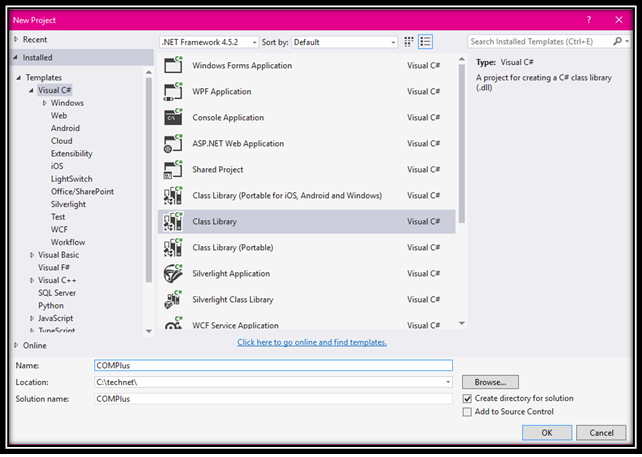Open link to find templates online
The image size is (642, 457).
click(x=312, y=342)
